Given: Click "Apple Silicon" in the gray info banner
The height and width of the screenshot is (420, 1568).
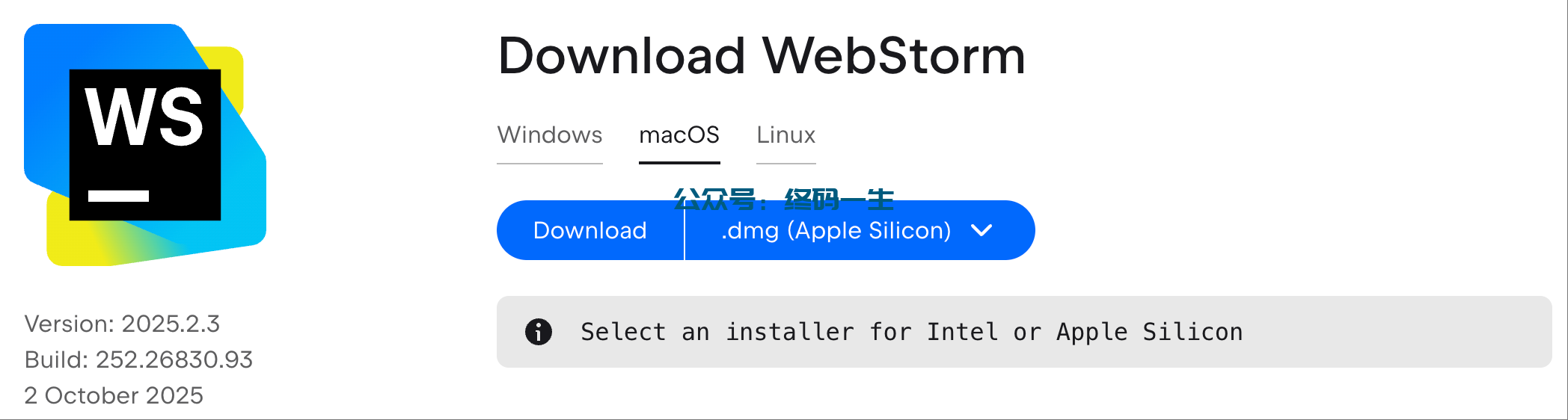Looking at the screenshot, I should pyautogui.click(x=1149, y=332).
